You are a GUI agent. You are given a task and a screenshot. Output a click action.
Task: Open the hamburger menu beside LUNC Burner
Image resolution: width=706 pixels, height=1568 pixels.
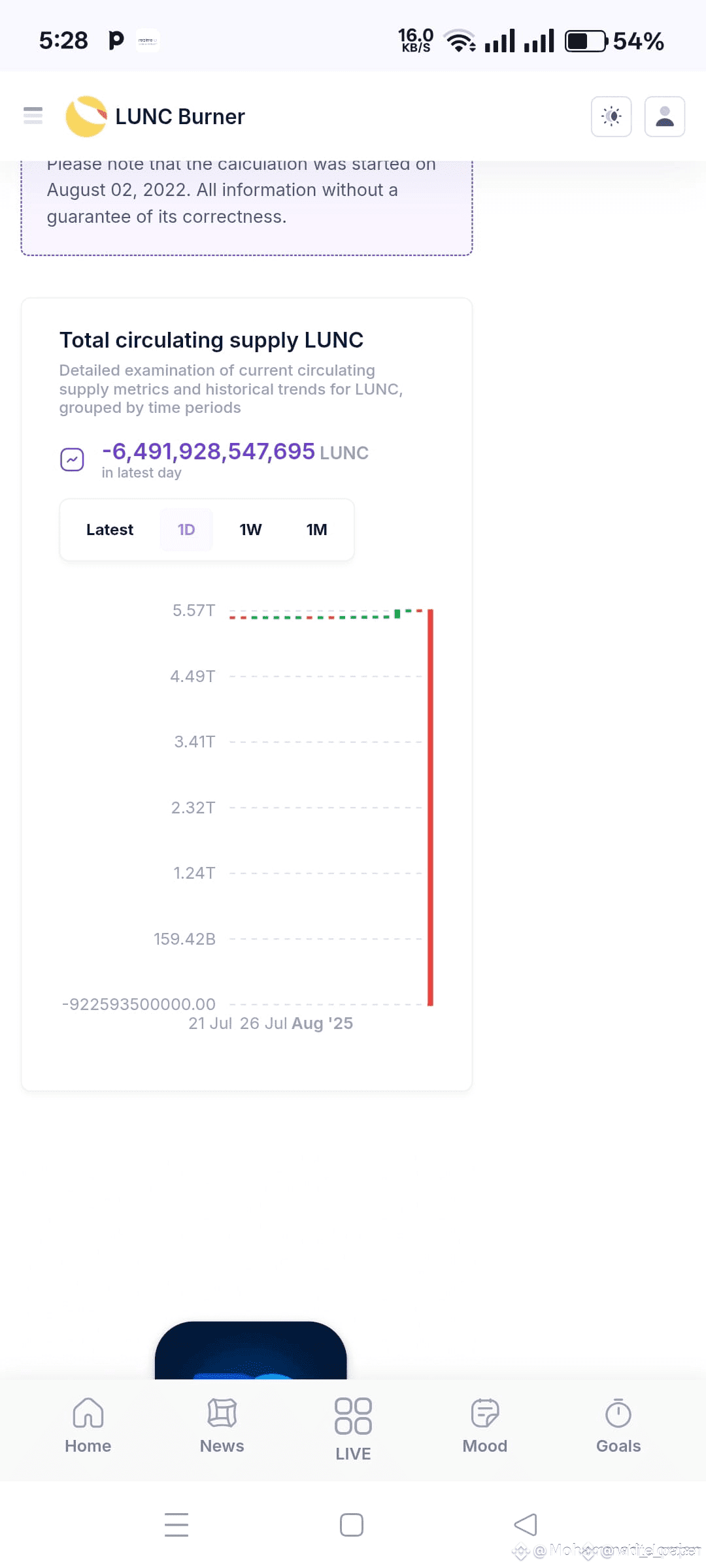click(x=33, y=116)
